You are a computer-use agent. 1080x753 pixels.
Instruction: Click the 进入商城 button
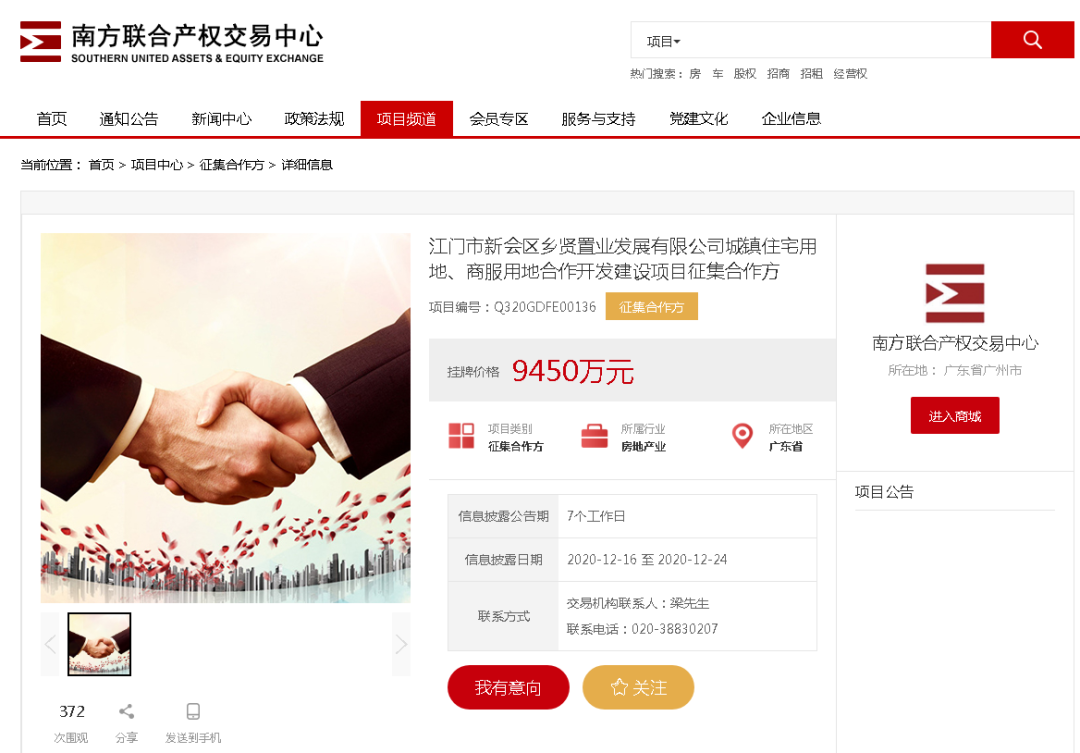coord(955,415)
